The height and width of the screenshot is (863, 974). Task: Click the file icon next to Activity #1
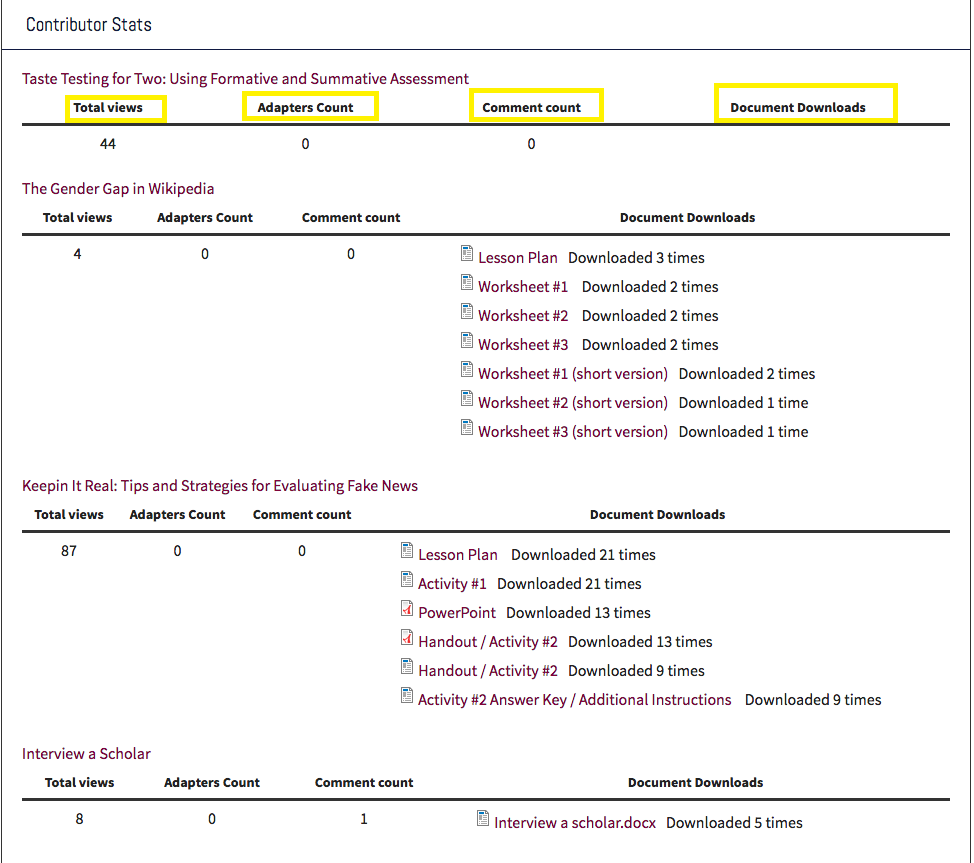407,580
